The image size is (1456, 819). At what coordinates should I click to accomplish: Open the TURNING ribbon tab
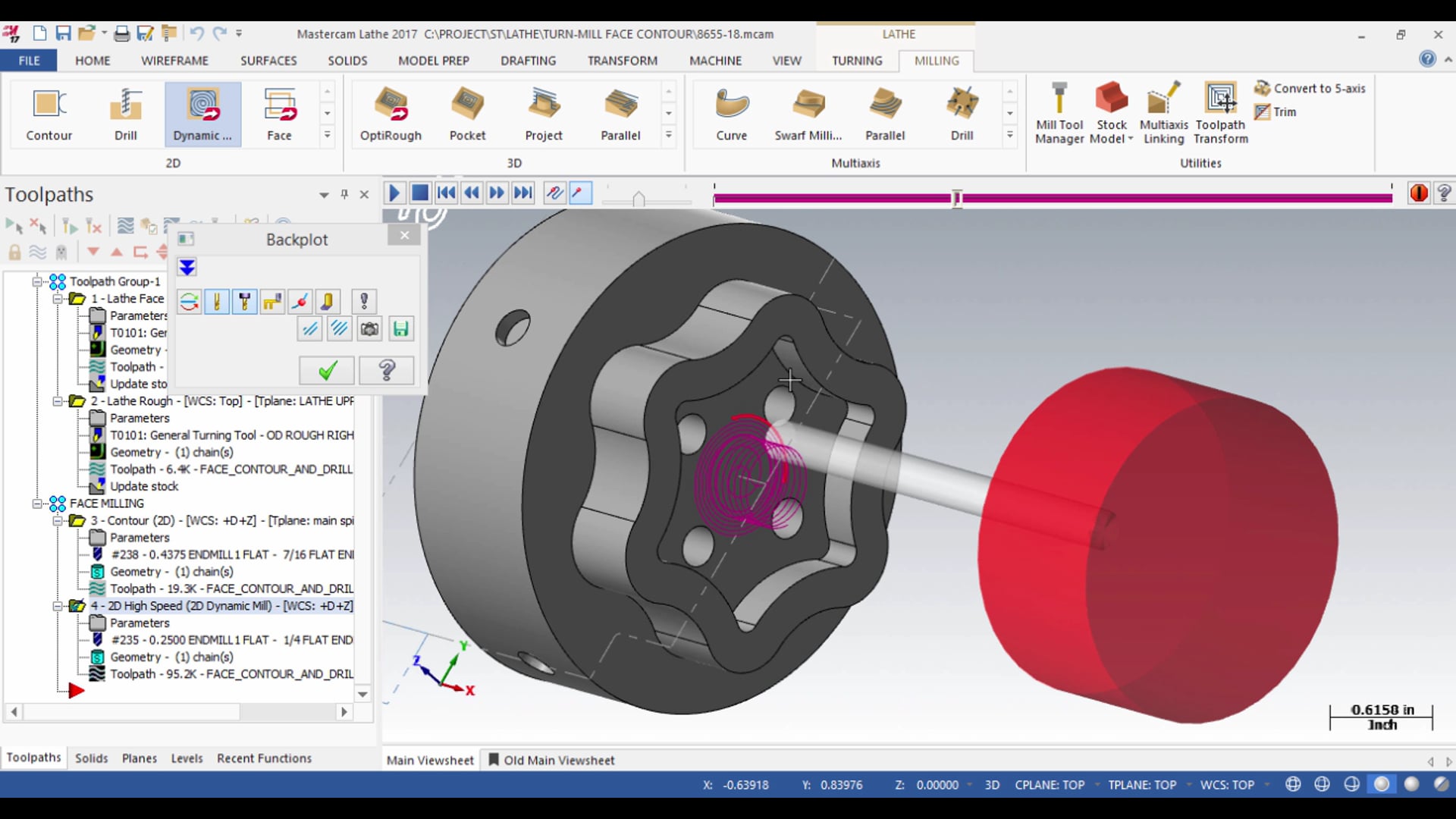pos(857,61)
